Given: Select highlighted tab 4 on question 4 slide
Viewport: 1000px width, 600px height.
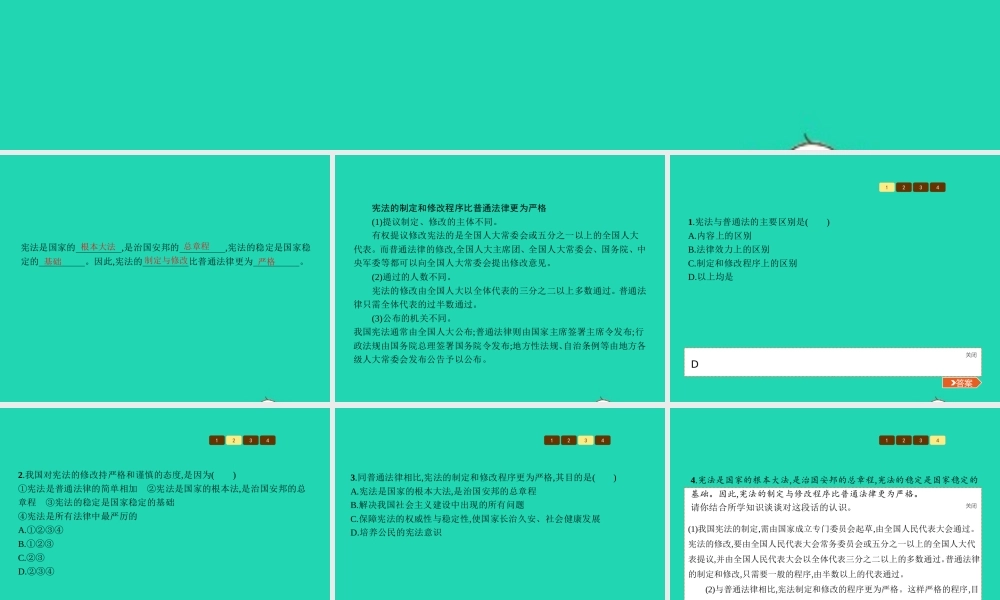Looking at the screenshot, I should point(938,441).
